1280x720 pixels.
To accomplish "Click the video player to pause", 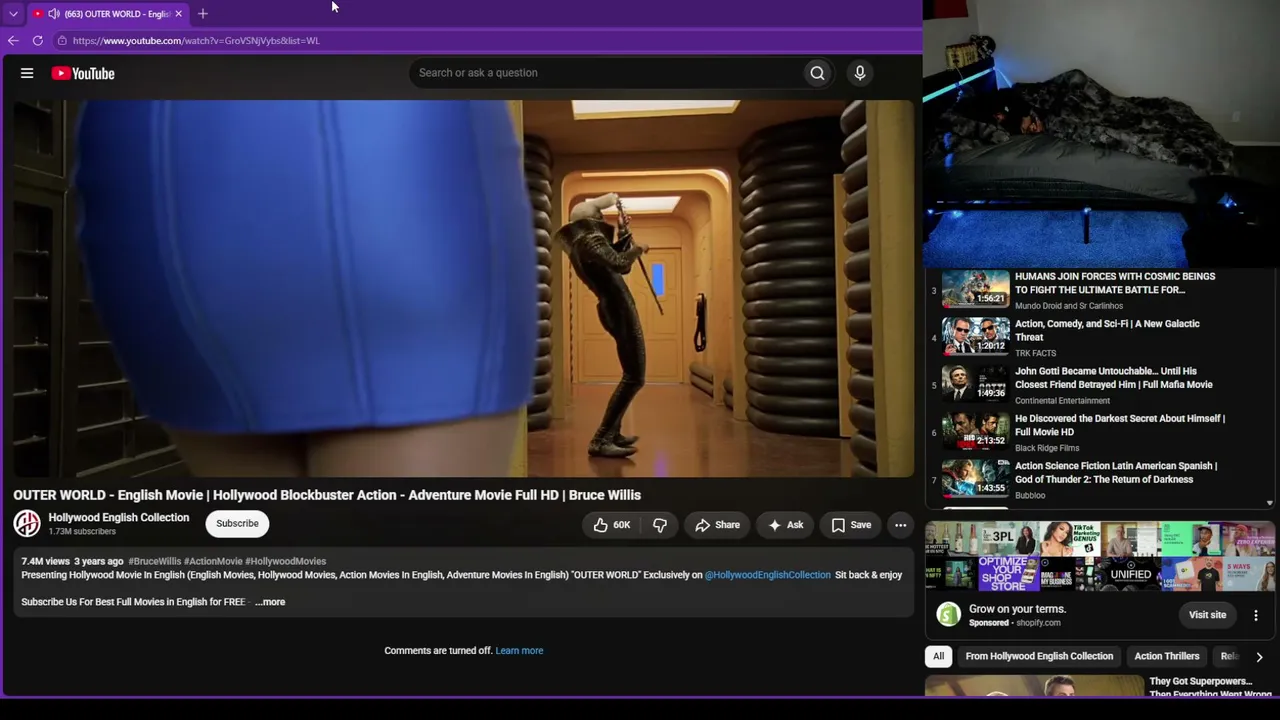I will click(464, 289).
